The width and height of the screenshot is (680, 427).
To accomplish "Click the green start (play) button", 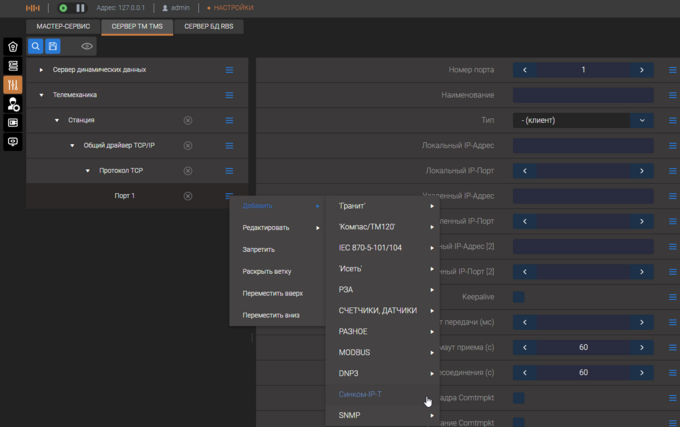I will [x=63, y=8].
